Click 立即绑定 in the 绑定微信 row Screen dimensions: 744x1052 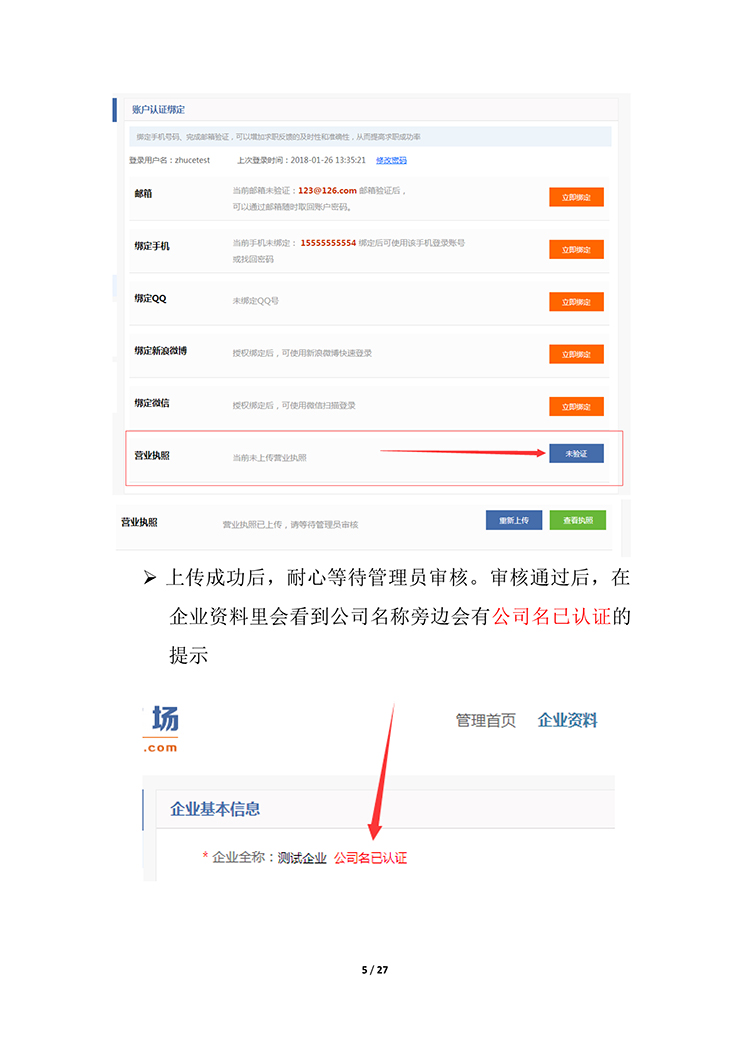click(x=576, y=407)
